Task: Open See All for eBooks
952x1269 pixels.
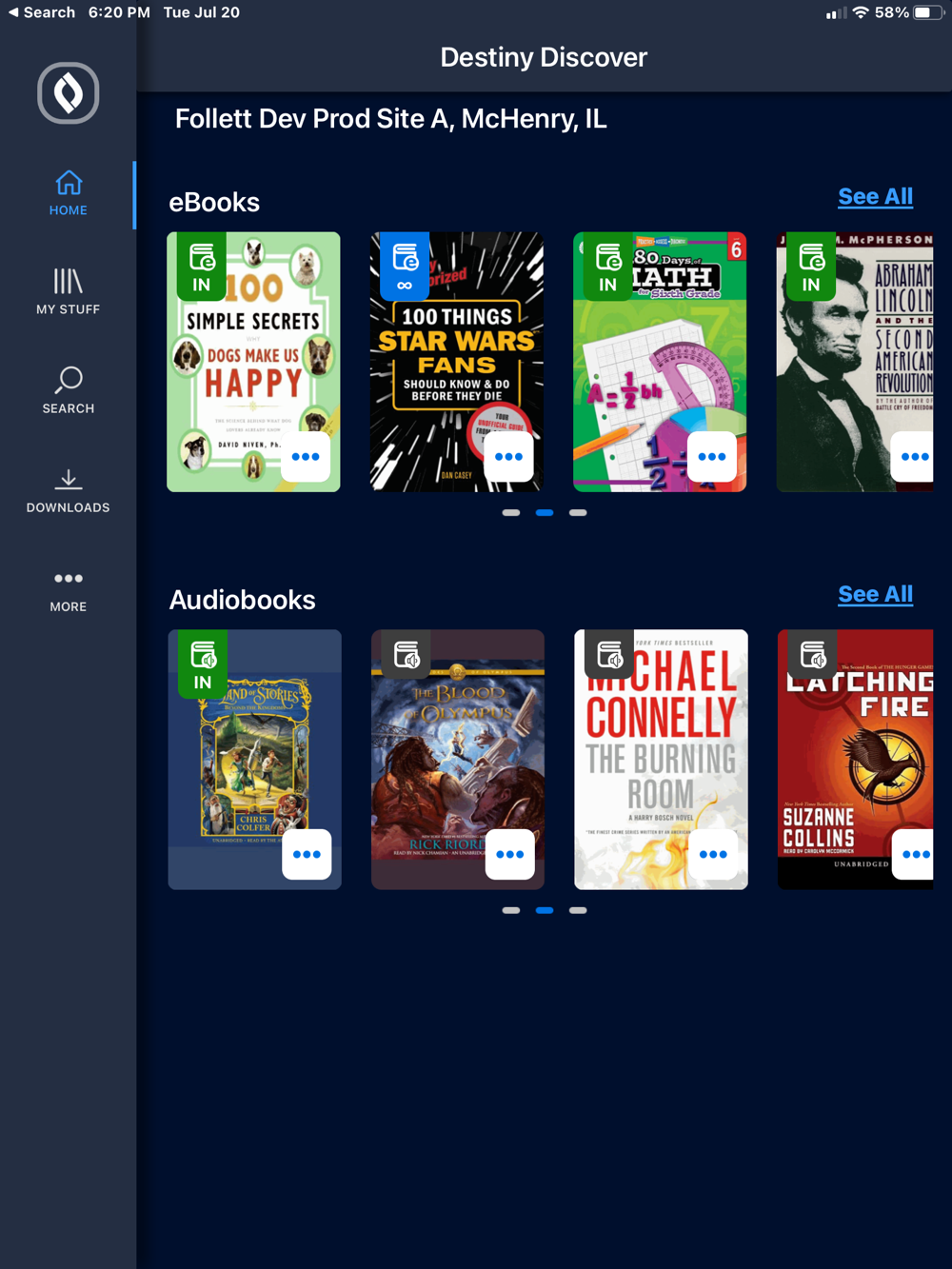Action: (x=875, y=197)
